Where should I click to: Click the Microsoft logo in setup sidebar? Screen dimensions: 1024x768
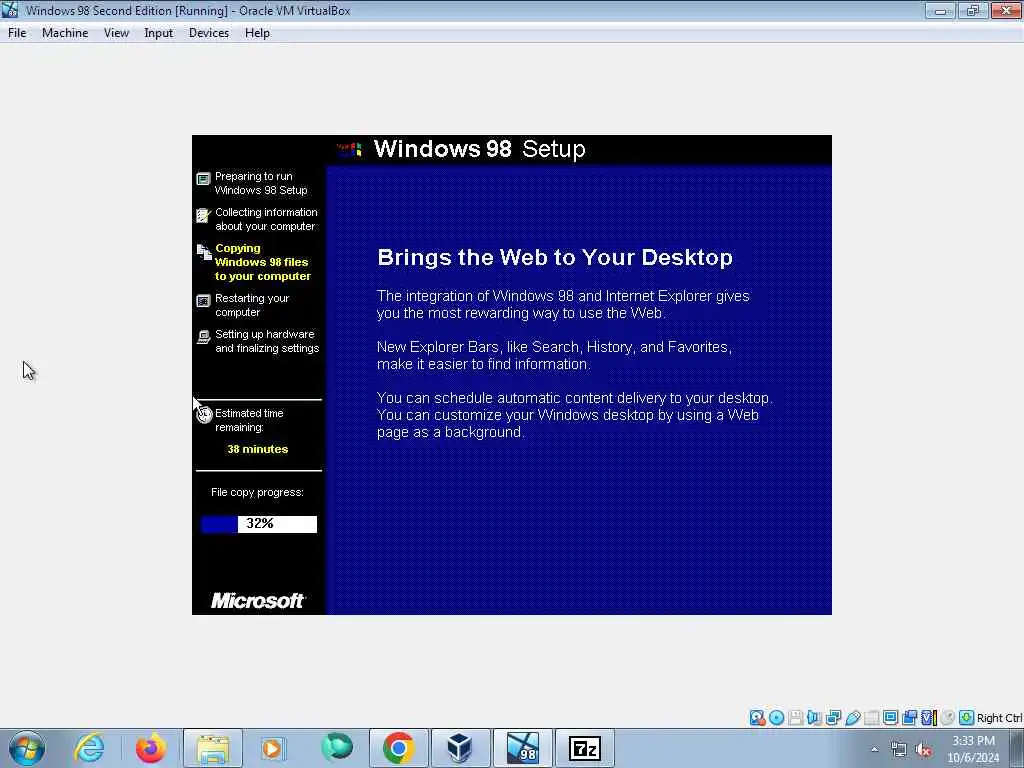tap(257, 600)
